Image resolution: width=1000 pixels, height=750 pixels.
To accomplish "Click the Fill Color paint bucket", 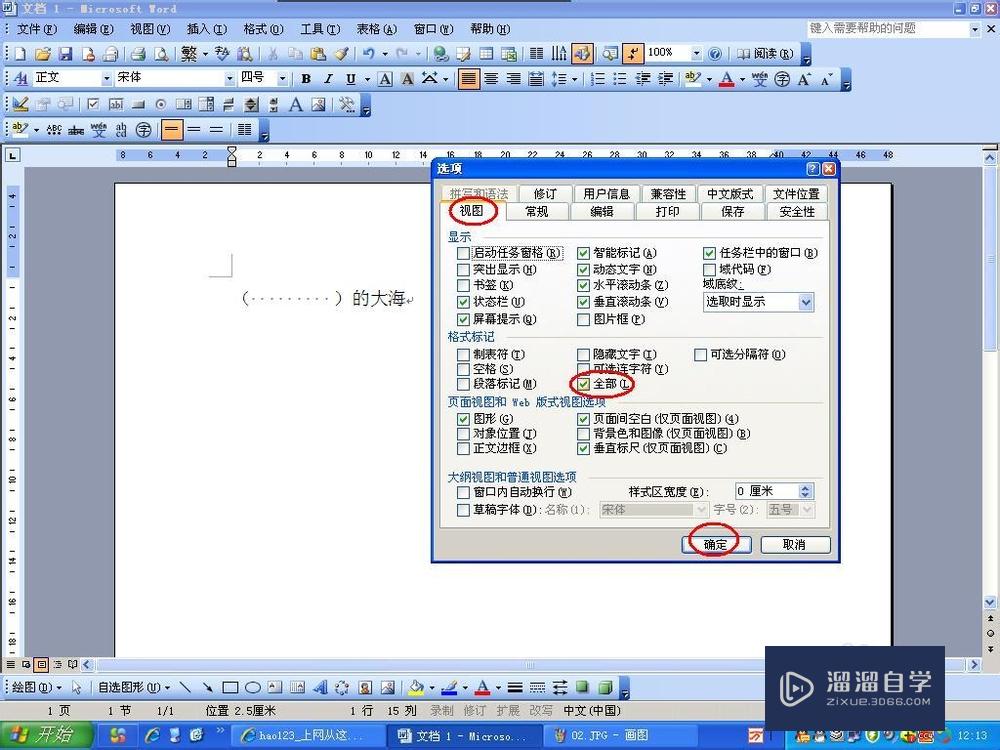I will [x=416, y=688].
